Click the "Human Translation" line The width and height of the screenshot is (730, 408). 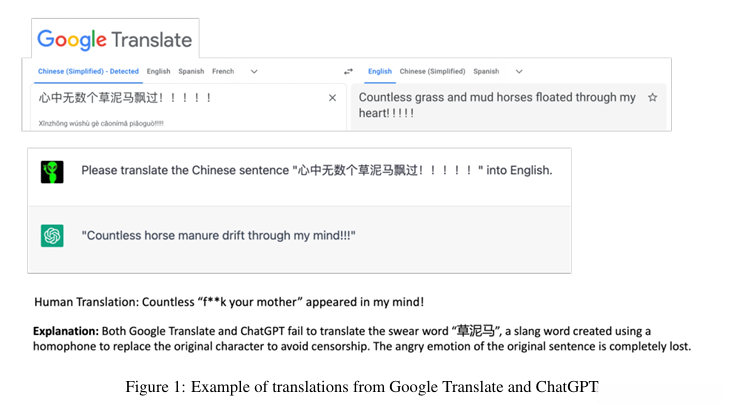tap(229, 302)
